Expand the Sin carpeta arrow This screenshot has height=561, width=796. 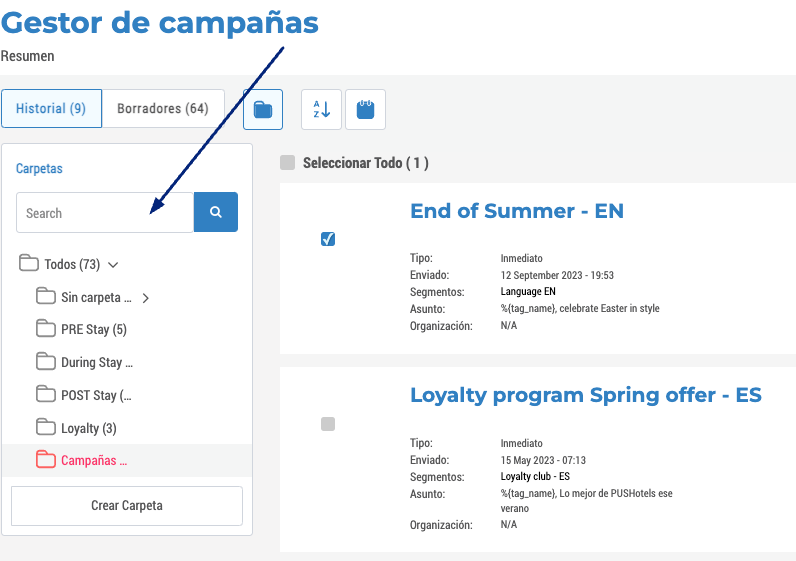click(x=146, y=298)
